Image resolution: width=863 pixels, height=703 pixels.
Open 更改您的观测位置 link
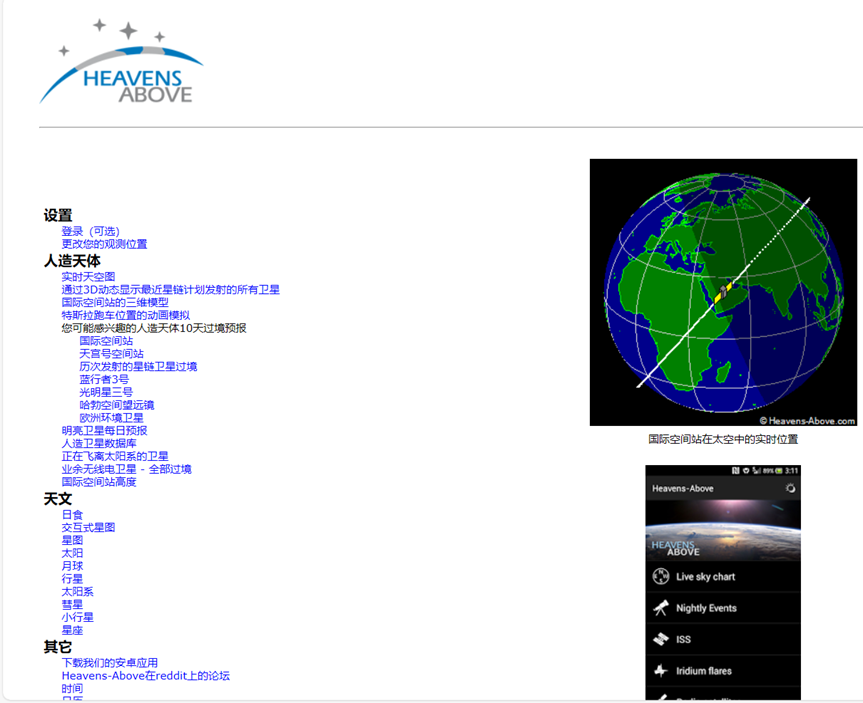[104, 244]
